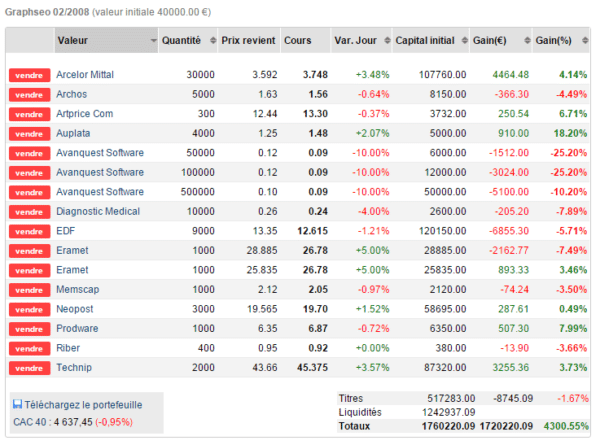Sell Avanquest Software with quantity 500000

(29, 192)
